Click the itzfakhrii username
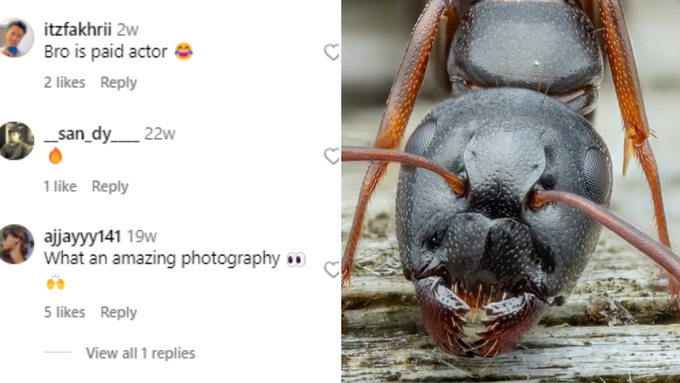 tap(78, 29)
